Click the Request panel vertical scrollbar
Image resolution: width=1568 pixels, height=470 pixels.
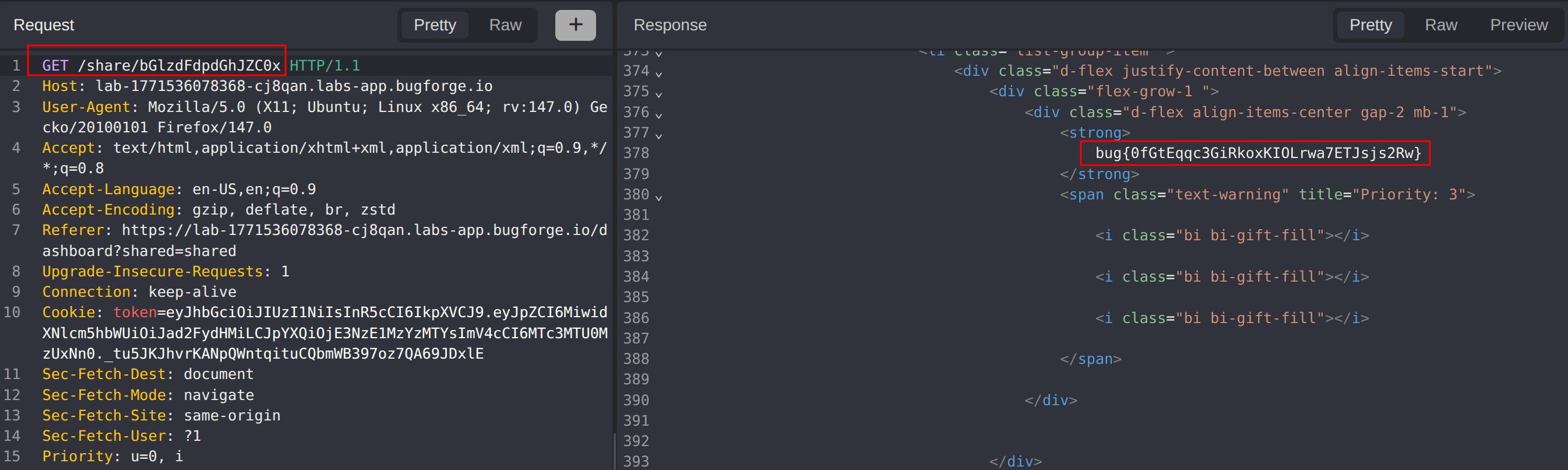pyautogui.click(x=614, y=451)
